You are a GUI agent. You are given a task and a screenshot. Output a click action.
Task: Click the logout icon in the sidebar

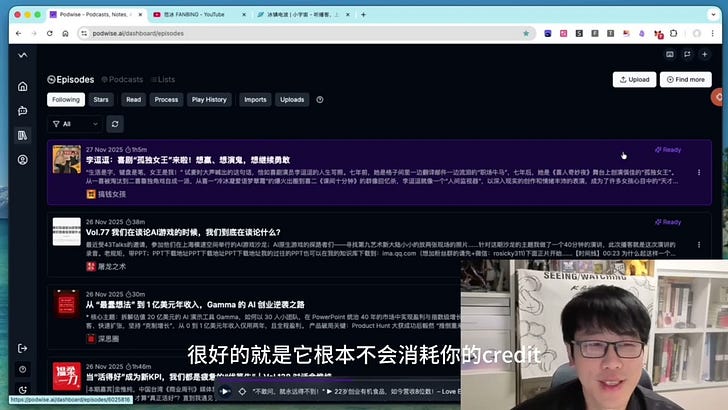coord(22,348)
